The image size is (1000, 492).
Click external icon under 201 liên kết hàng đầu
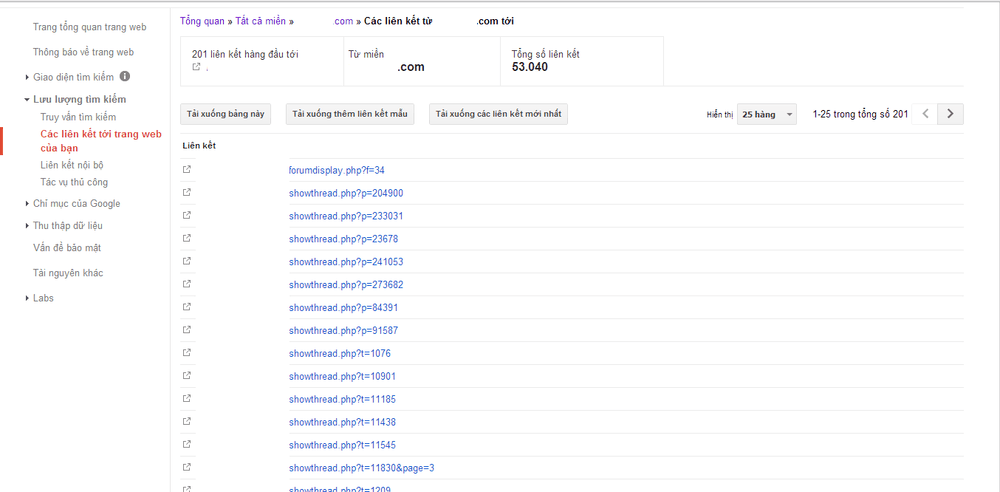tap(196, 68)
